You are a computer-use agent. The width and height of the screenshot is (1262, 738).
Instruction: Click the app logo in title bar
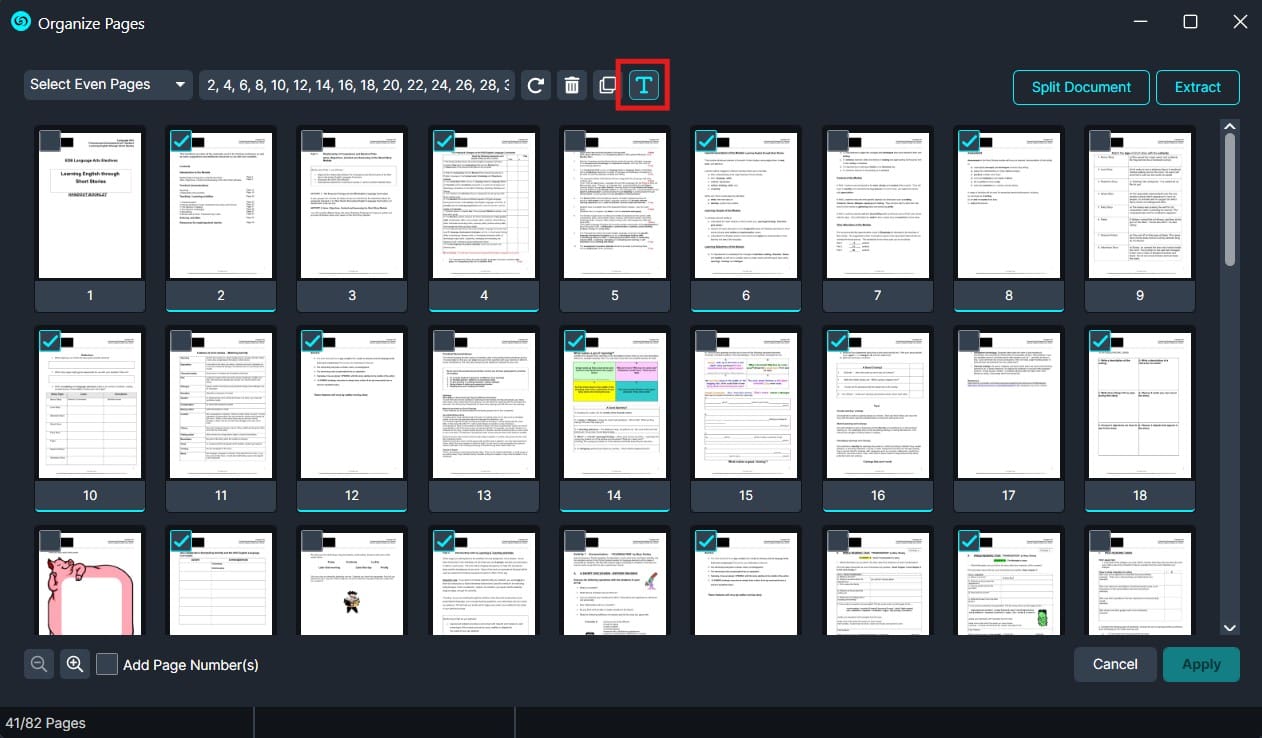tap(20, 22)
